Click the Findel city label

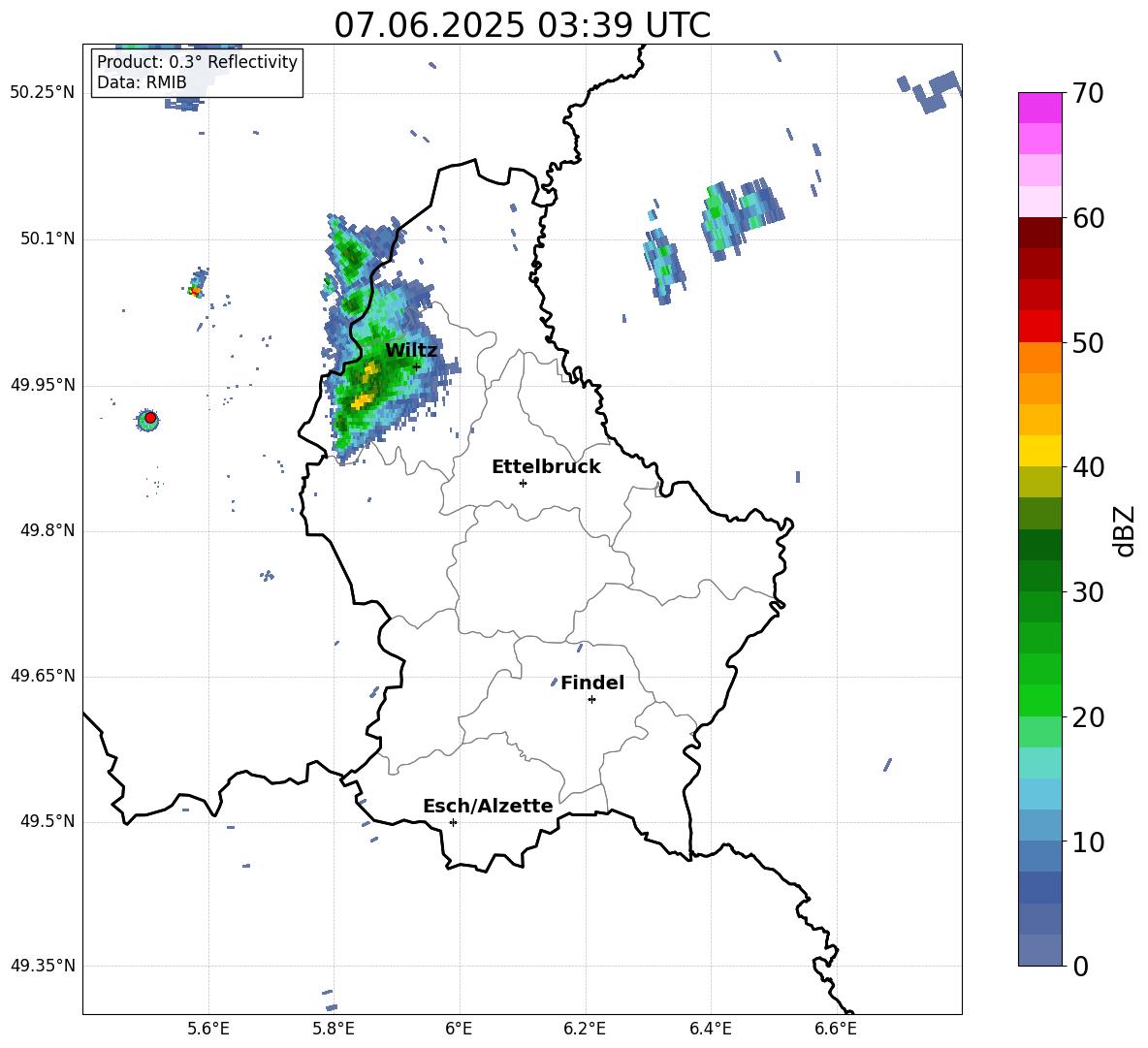(592, 683)
